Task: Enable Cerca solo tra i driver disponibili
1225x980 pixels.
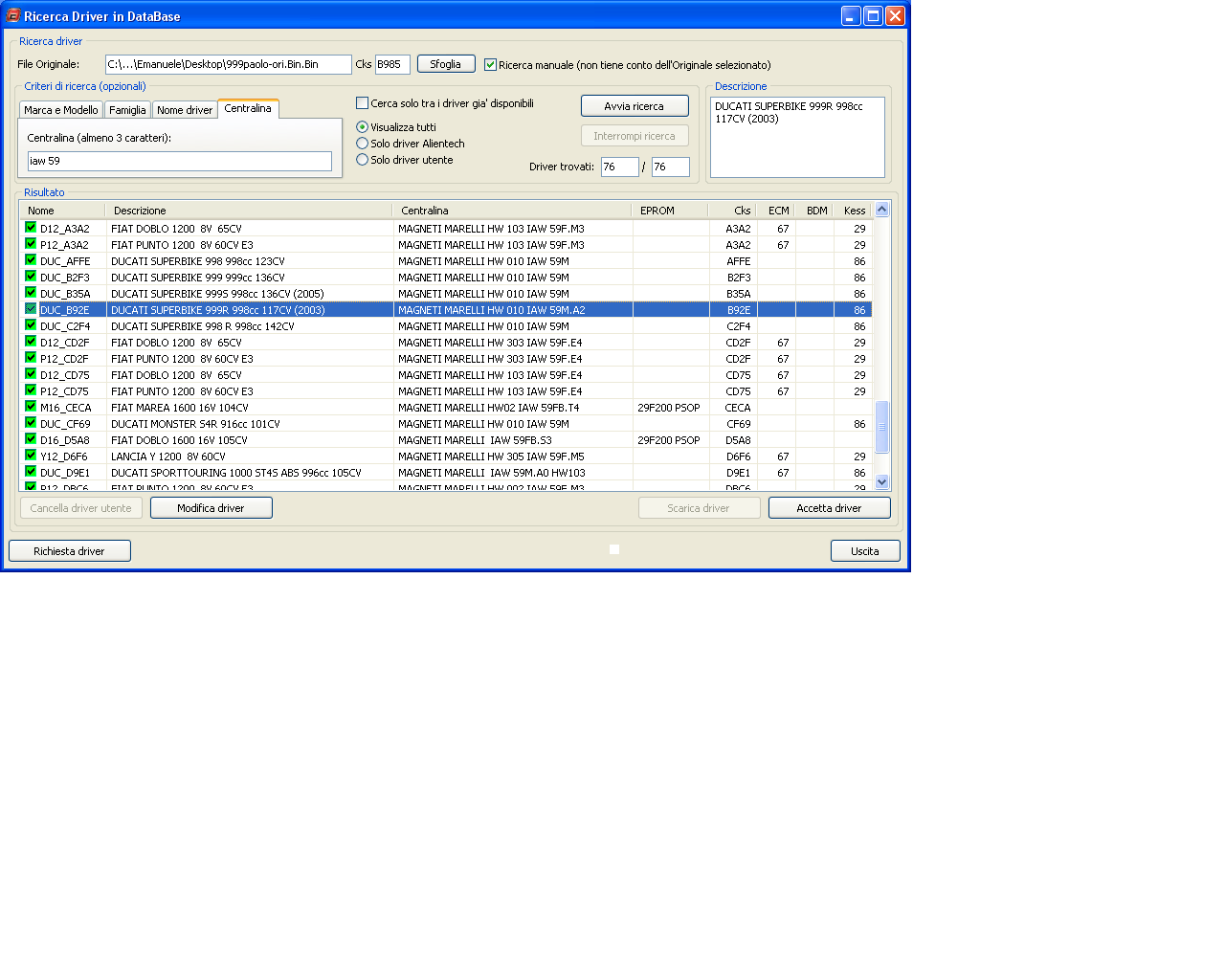Action: pos(363,103)
